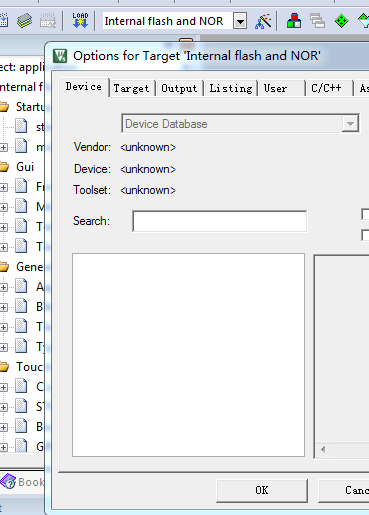Expand the 'M' file node under Gui
The image size is (369, 515).
click(x=4, y=207)
